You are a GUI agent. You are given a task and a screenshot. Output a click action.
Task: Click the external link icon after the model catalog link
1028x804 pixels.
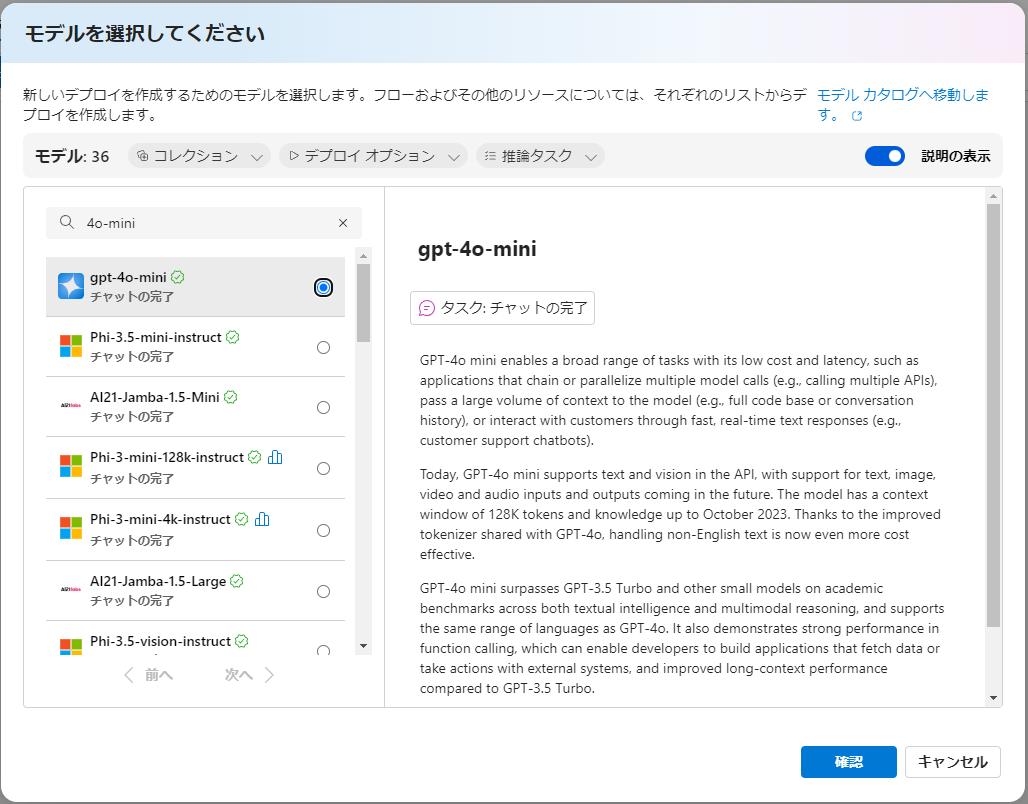point(857,116)
